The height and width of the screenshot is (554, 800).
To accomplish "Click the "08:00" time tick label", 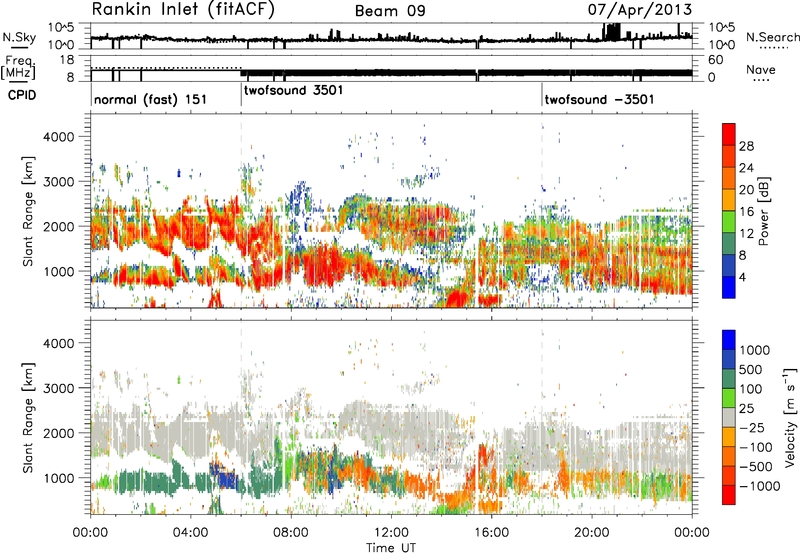I will (x=291, y=533).
